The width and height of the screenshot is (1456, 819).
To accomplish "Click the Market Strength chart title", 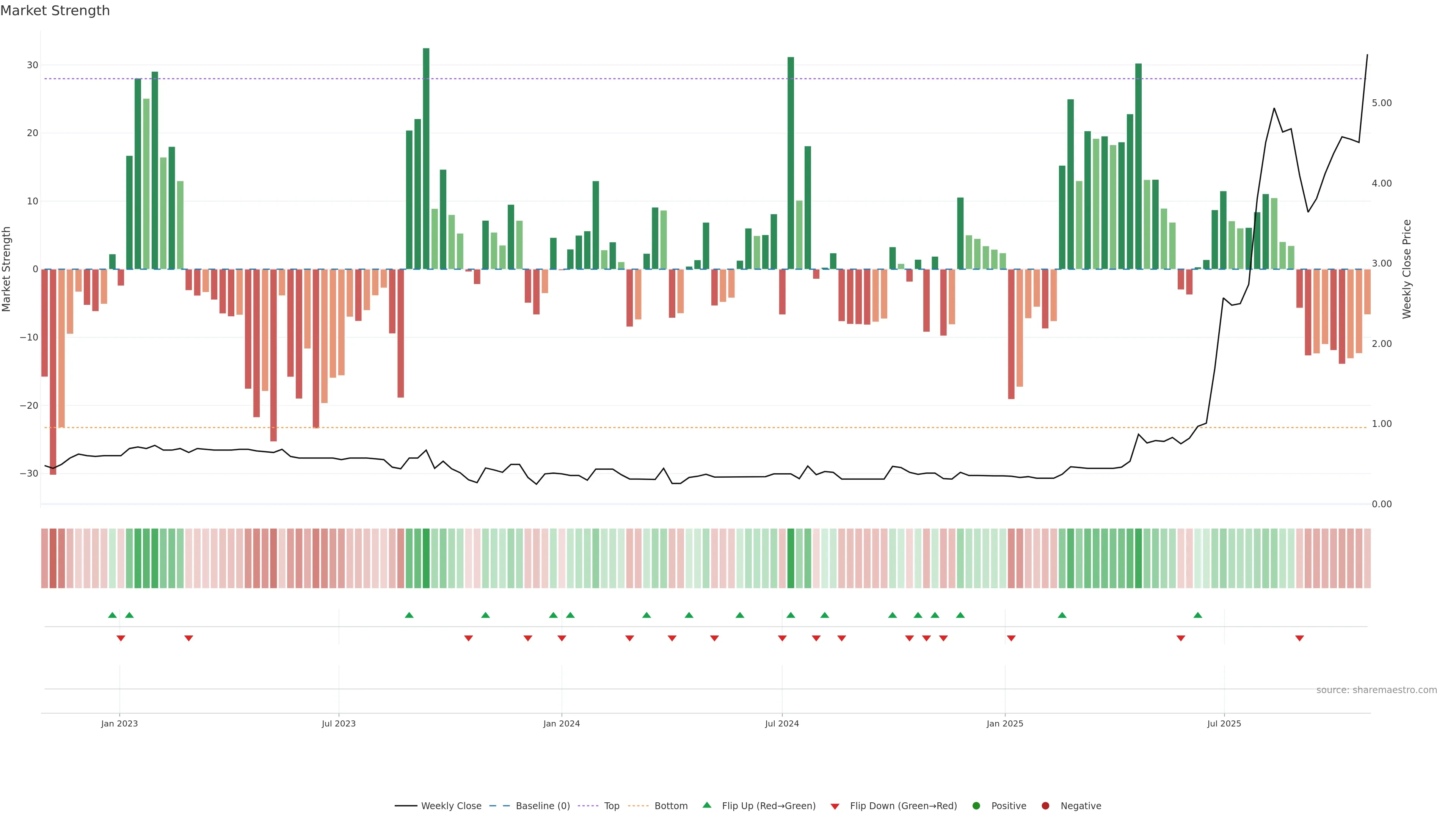I will click(55, 11).
